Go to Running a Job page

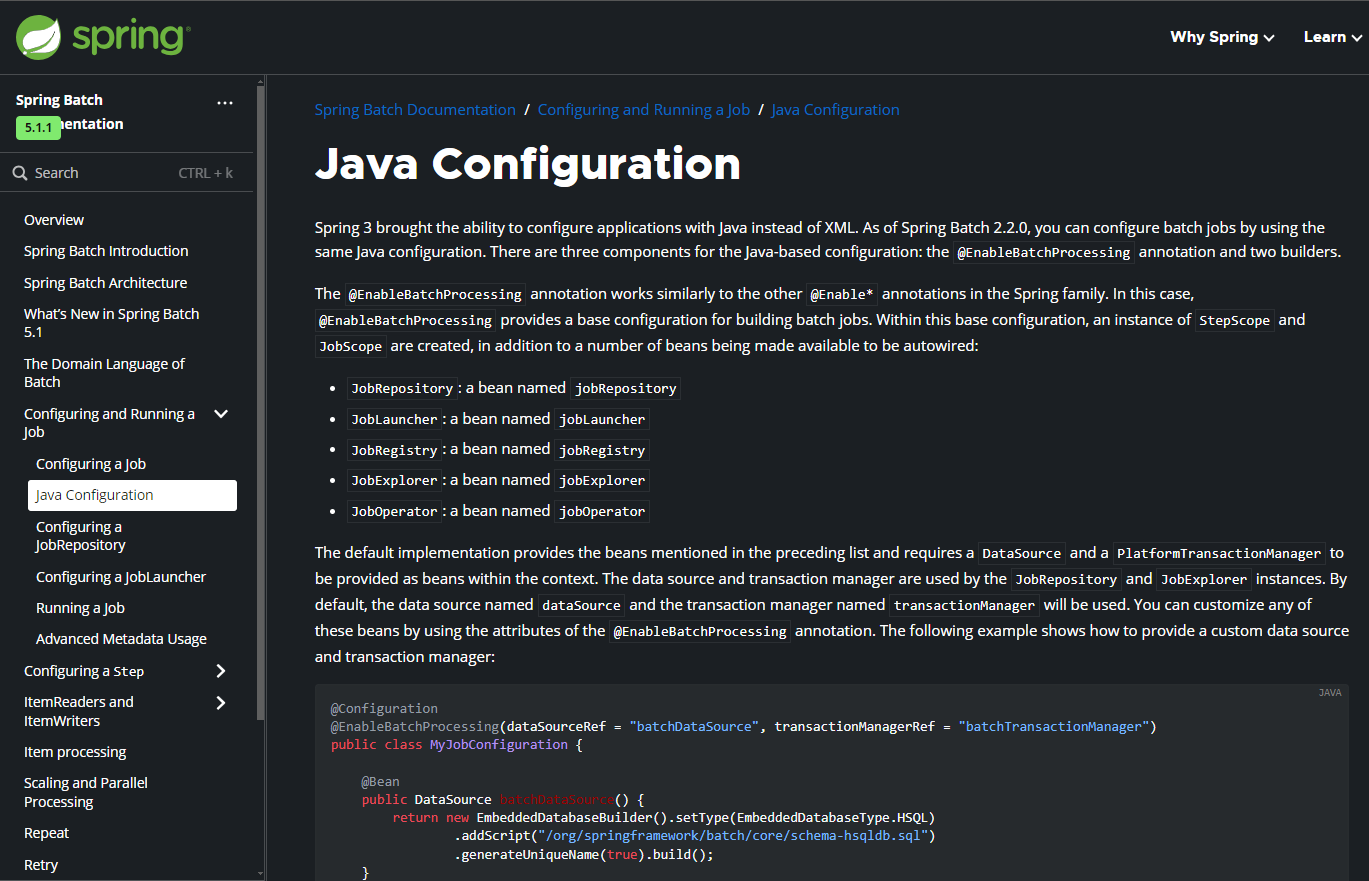pos(80,608)
